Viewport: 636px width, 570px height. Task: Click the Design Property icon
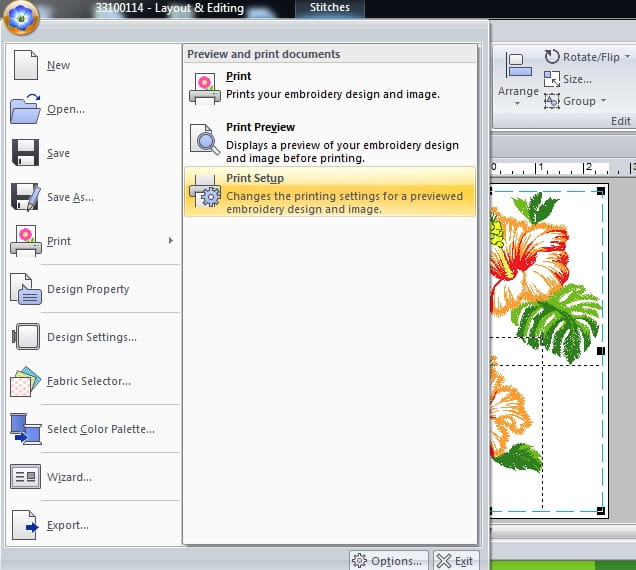point(25,289)
